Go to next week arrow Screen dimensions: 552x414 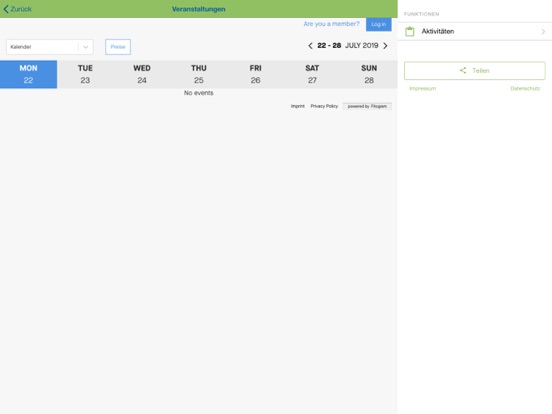click(x=385, y=46)
